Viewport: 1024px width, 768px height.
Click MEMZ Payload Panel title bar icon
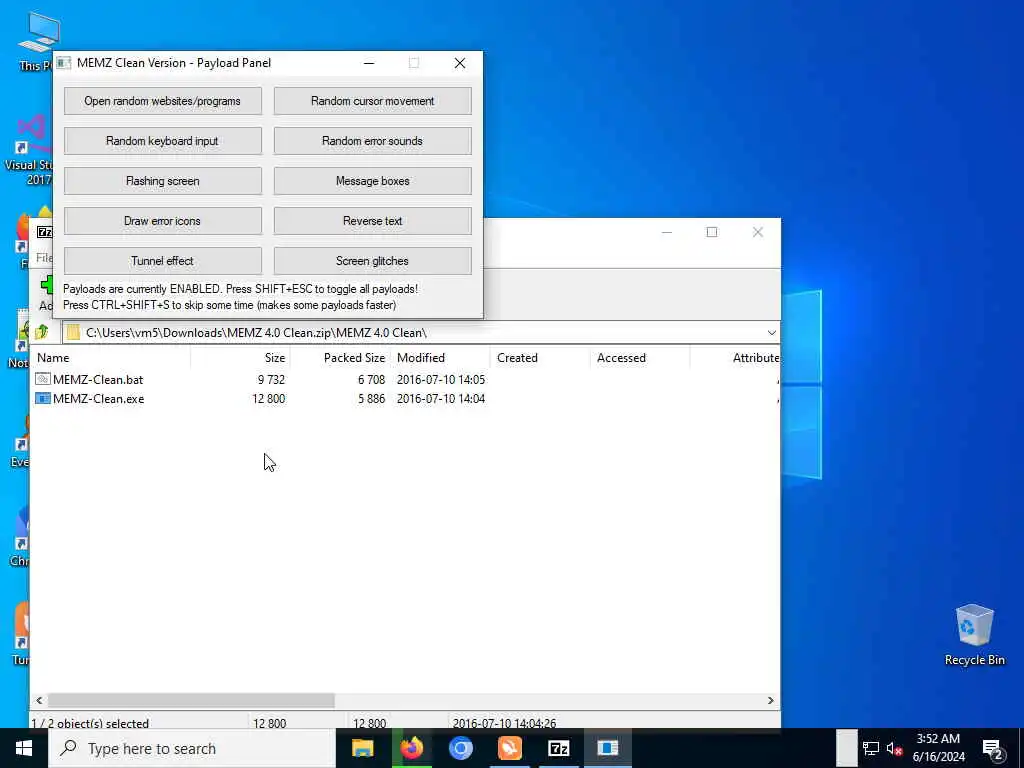[x=63, y=63]
